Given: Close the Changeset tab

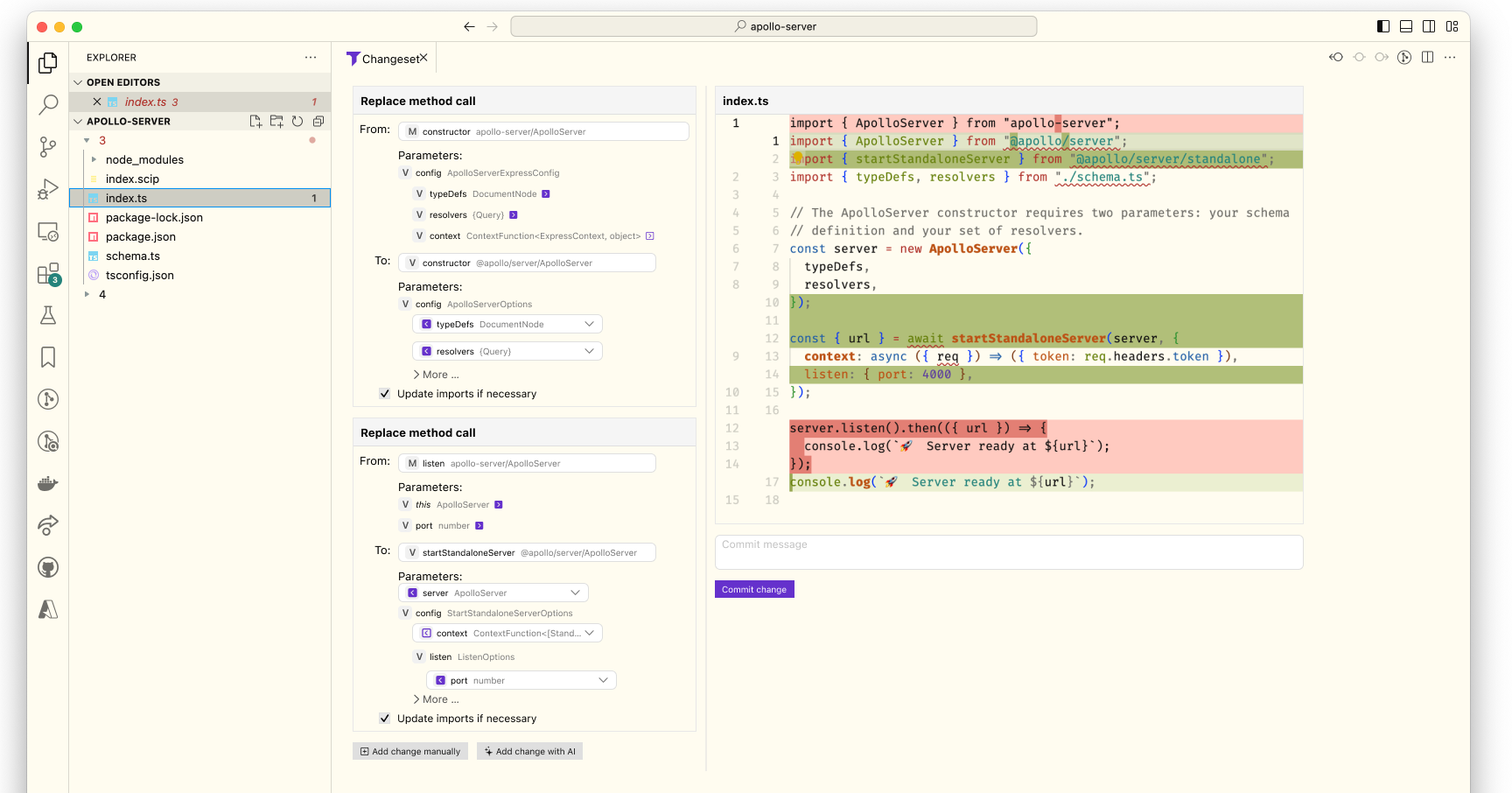Looking at the screenshot, I should coord(423,58).
